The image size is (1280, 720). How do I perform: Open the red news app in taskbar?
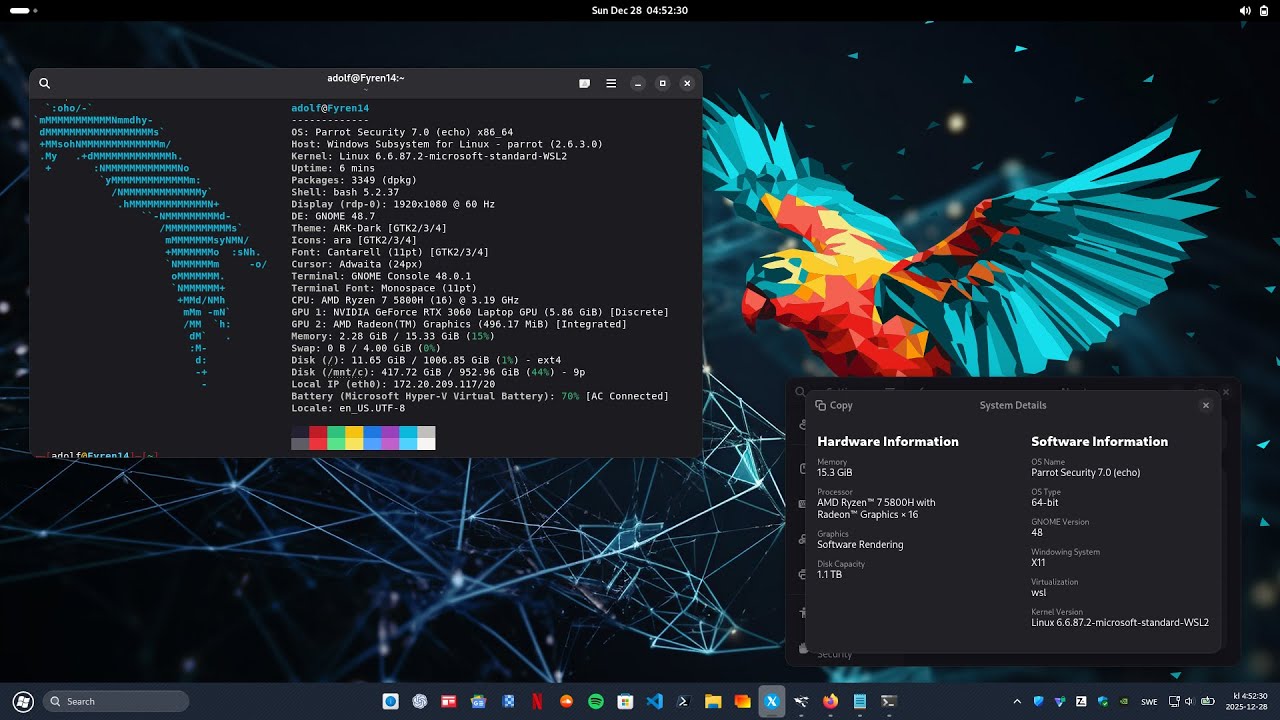pos(449,701)
